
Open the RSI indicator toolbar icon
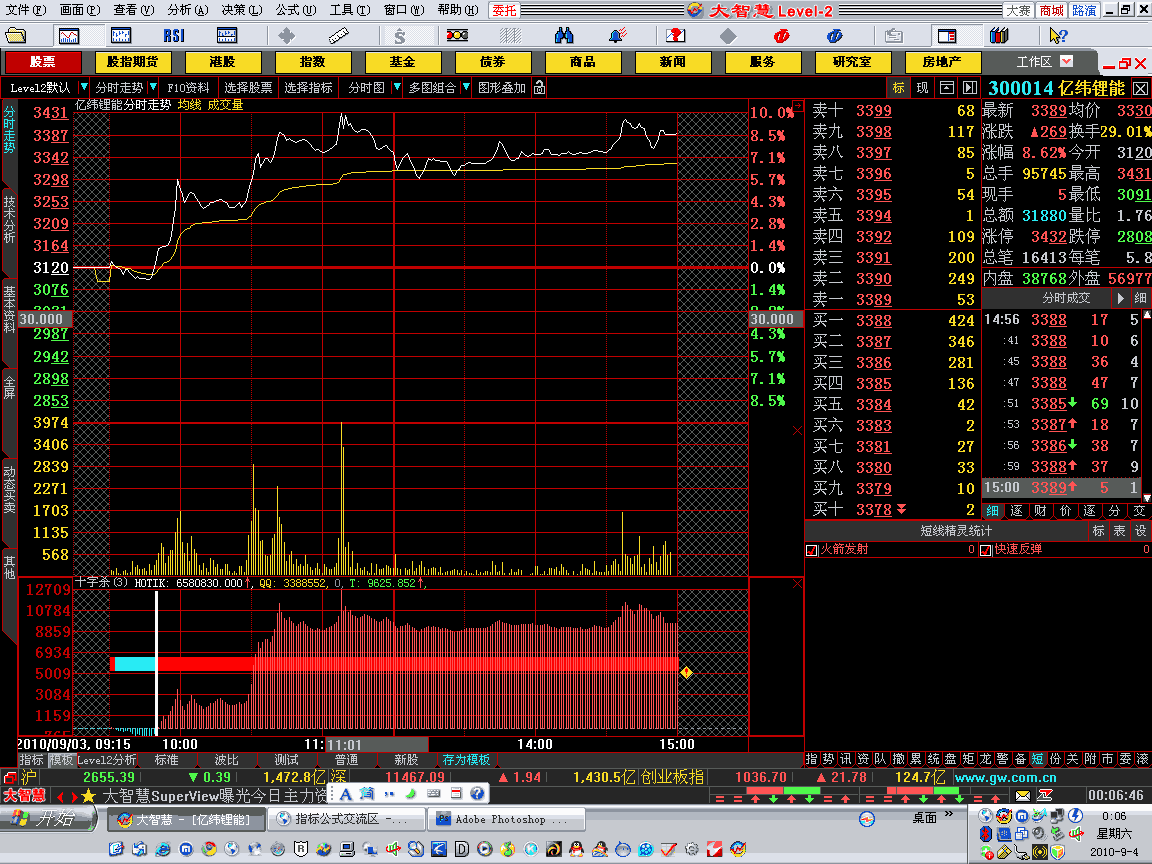[x=174, y=35]
